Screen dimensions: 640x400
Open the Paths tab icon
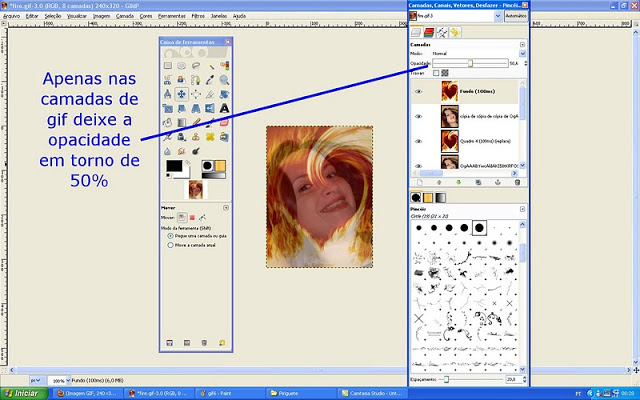coord(443,33)
